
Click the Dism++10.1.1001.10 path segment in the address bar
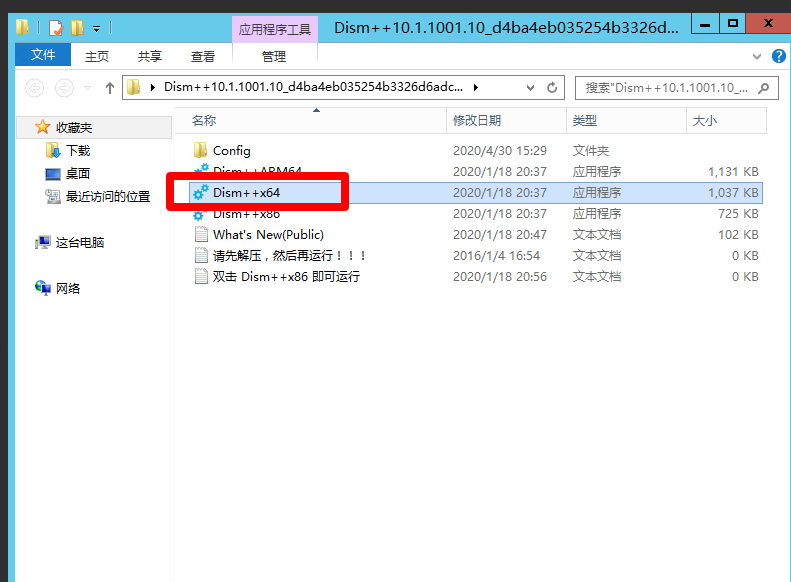[313, 87]
